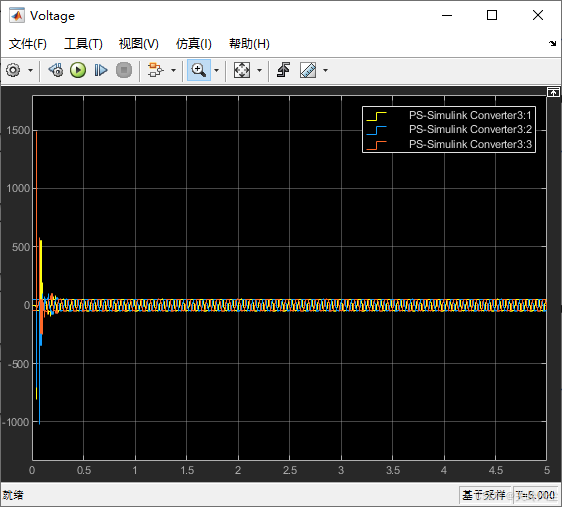Click the dock arrow at the menu bar's right end
Viewport: 562px width, 507px height.
click(552, 44)
